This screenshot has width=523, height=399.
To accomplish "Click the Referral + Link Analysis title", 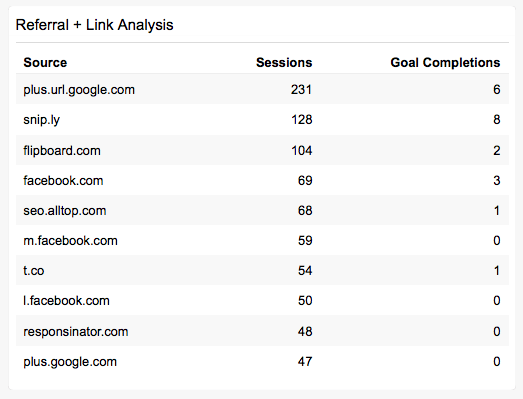I will 94,25.
